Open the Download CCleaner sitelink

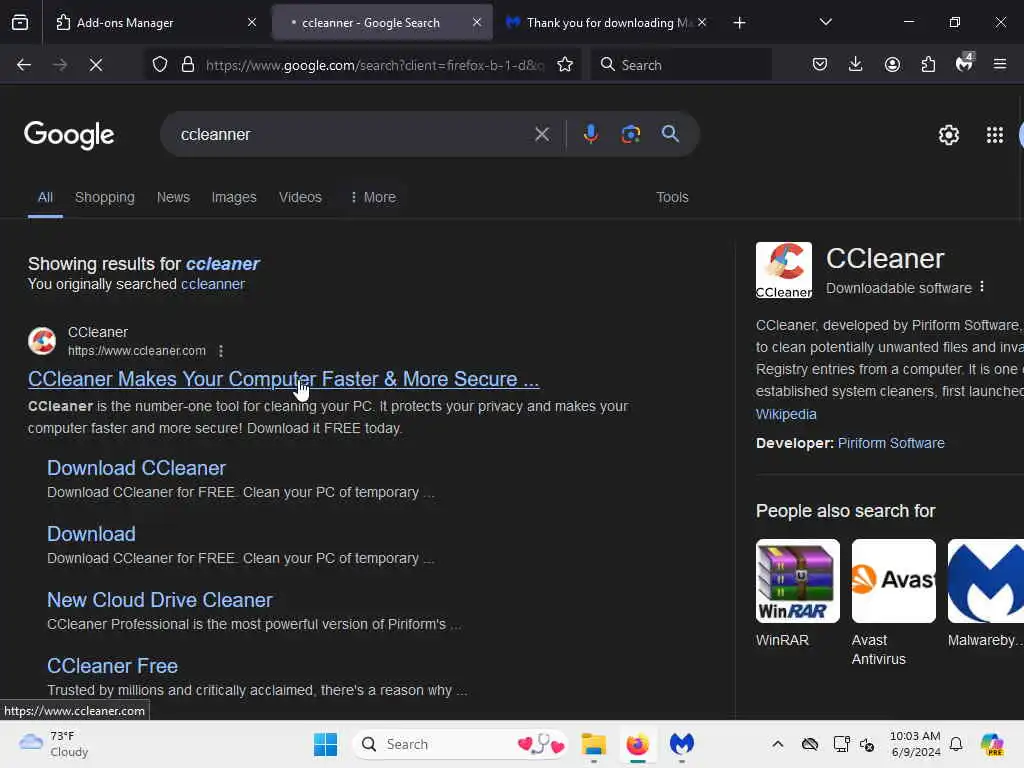[136, 468]
